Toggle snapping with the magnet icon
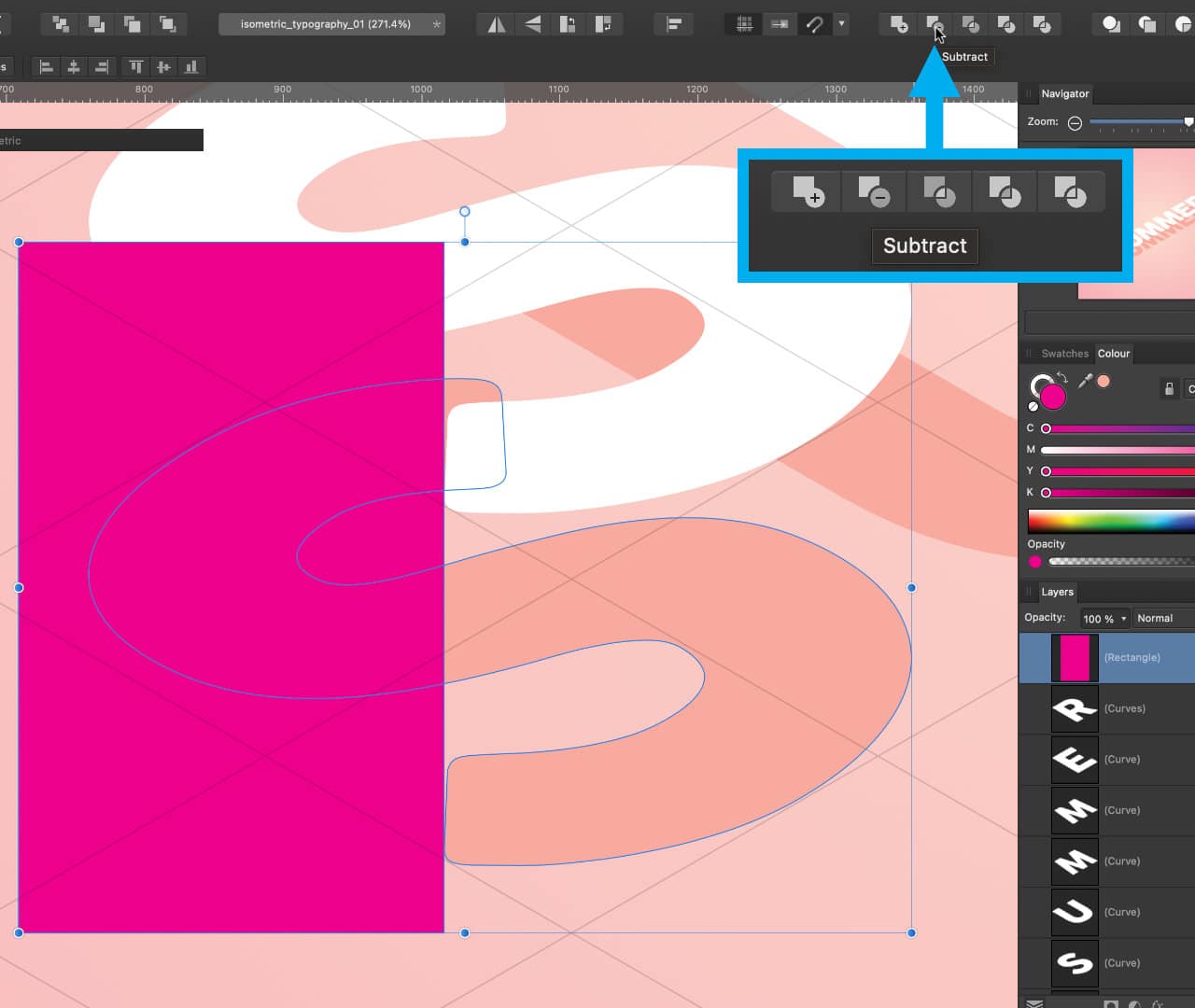This screenshot has height=1008, width=1195. coord(812,24)
